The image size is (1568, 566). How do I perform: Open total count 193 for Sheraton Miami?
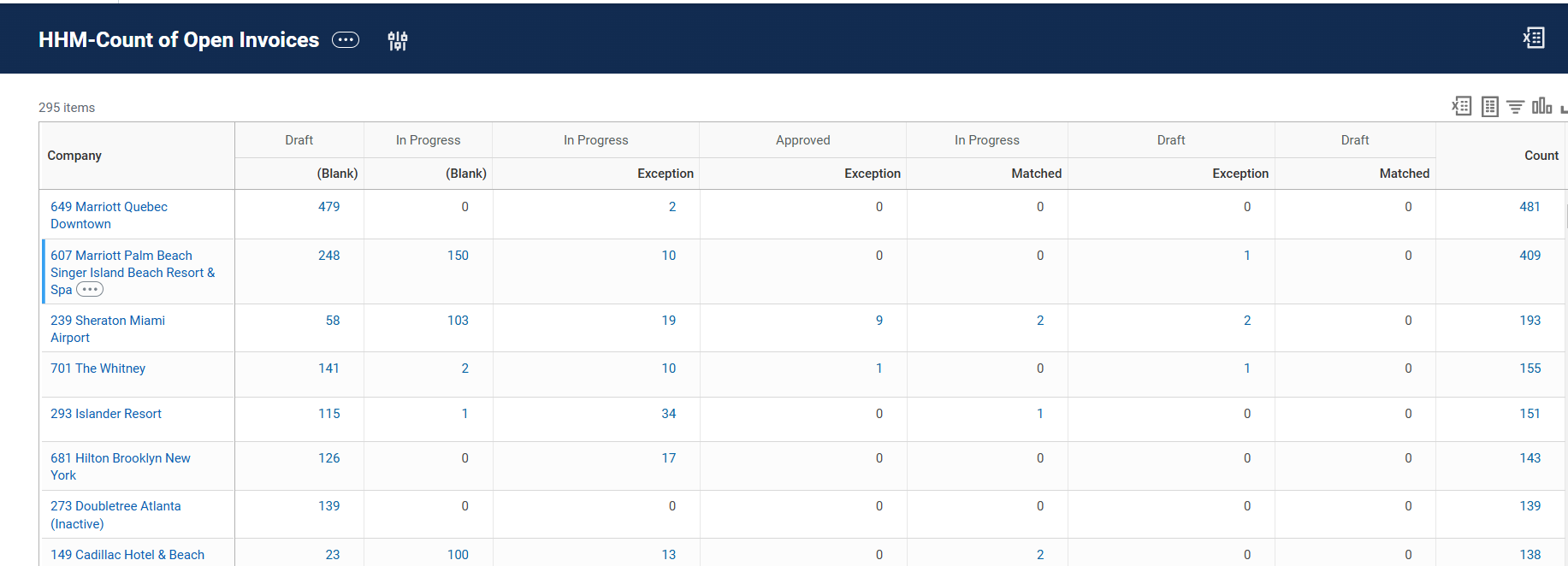(1530, 321)
